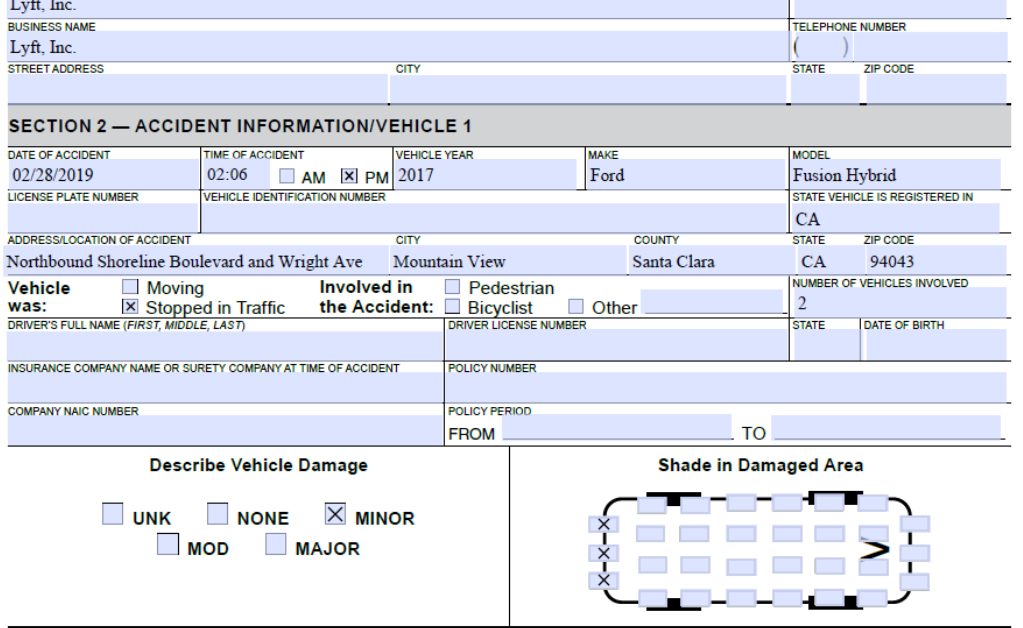Viewport: 1023px width, 628px height.
Task: Uncheck MINOR vehicle damage checkbox
Action: pos(336,515)
